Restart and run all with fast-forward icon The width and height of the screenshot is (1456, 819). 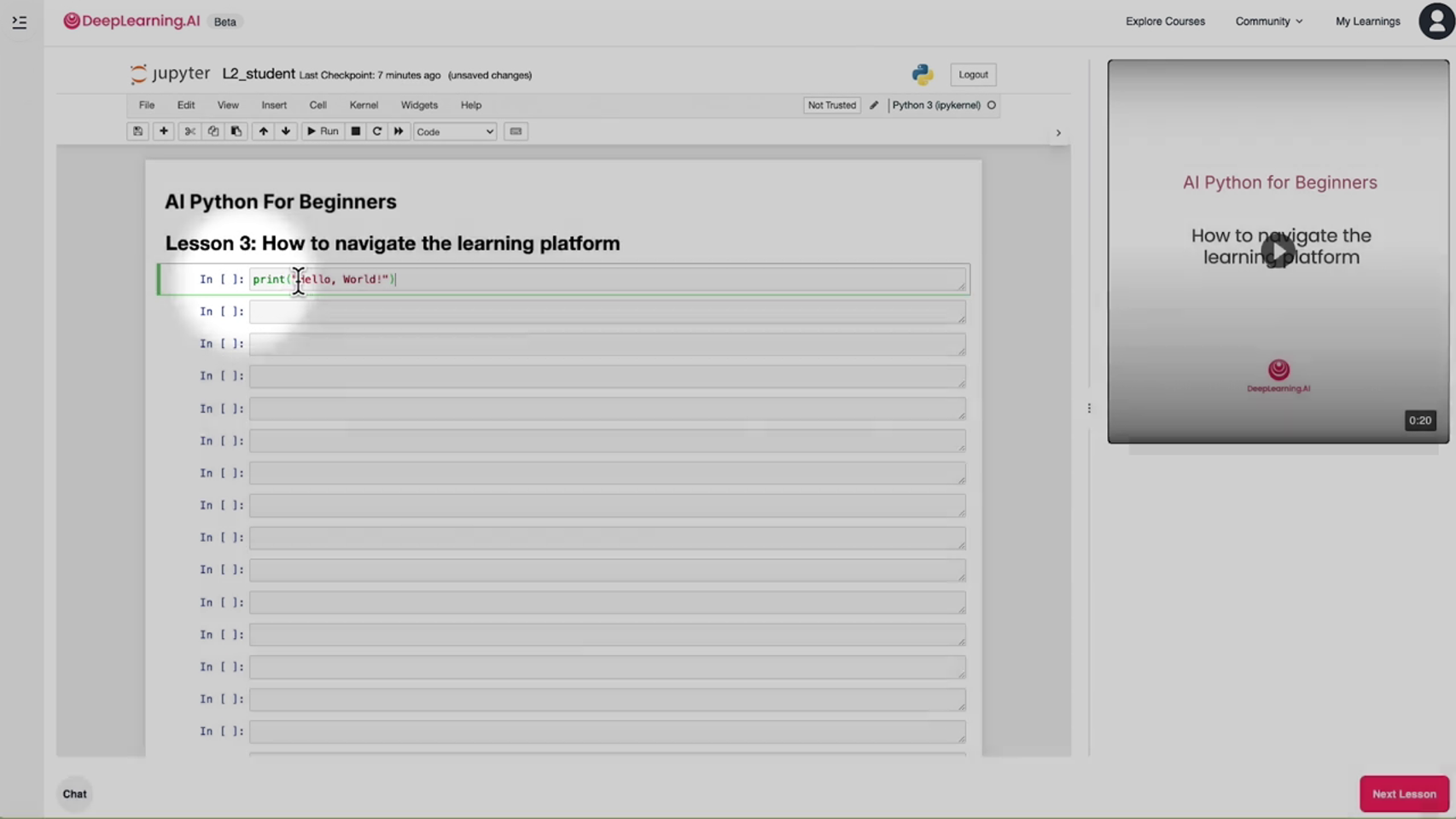point(399,131)
